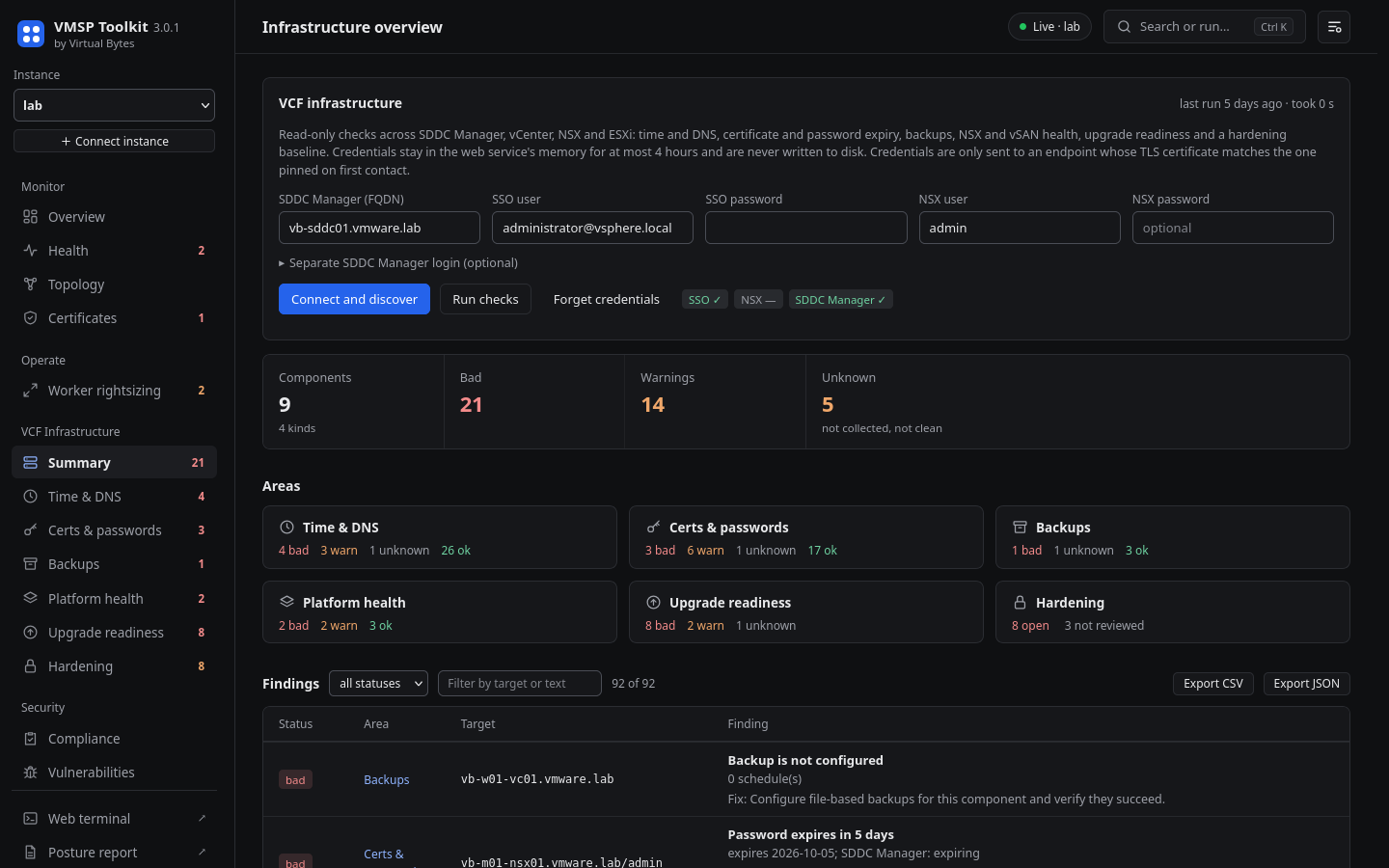Focus the NSX password field

coord(1233,228)
